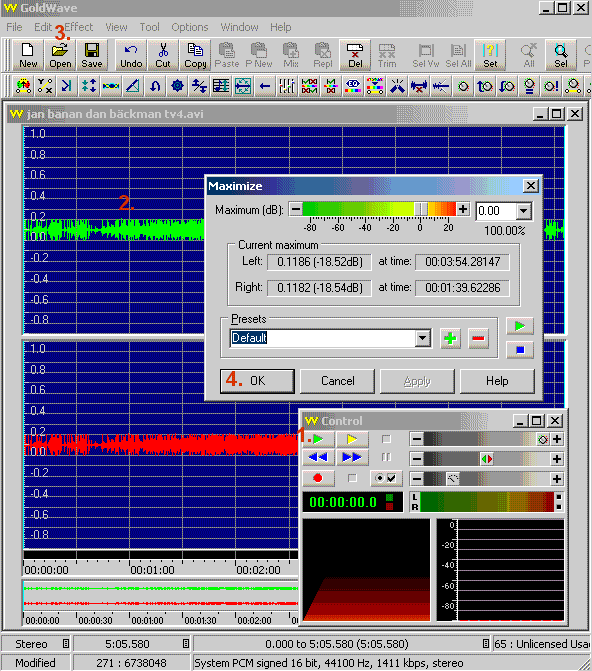The image size is (592, 671).
Task: Pause playback in the Control window
Action: 386,457
